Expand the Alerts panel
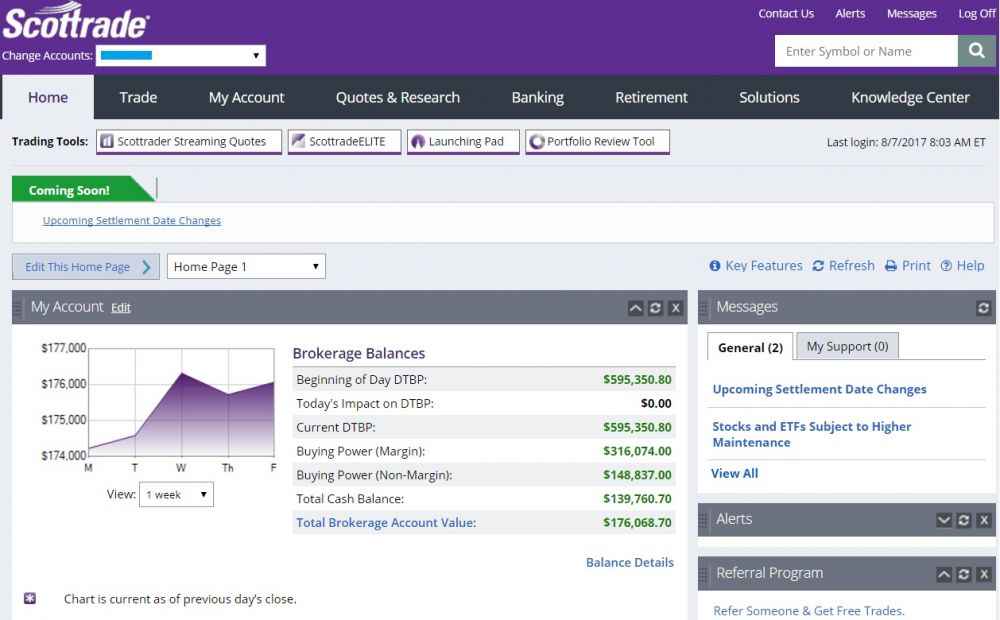Image resolution: width=1000 pixels, height=620 pixels. pos(943,520)
